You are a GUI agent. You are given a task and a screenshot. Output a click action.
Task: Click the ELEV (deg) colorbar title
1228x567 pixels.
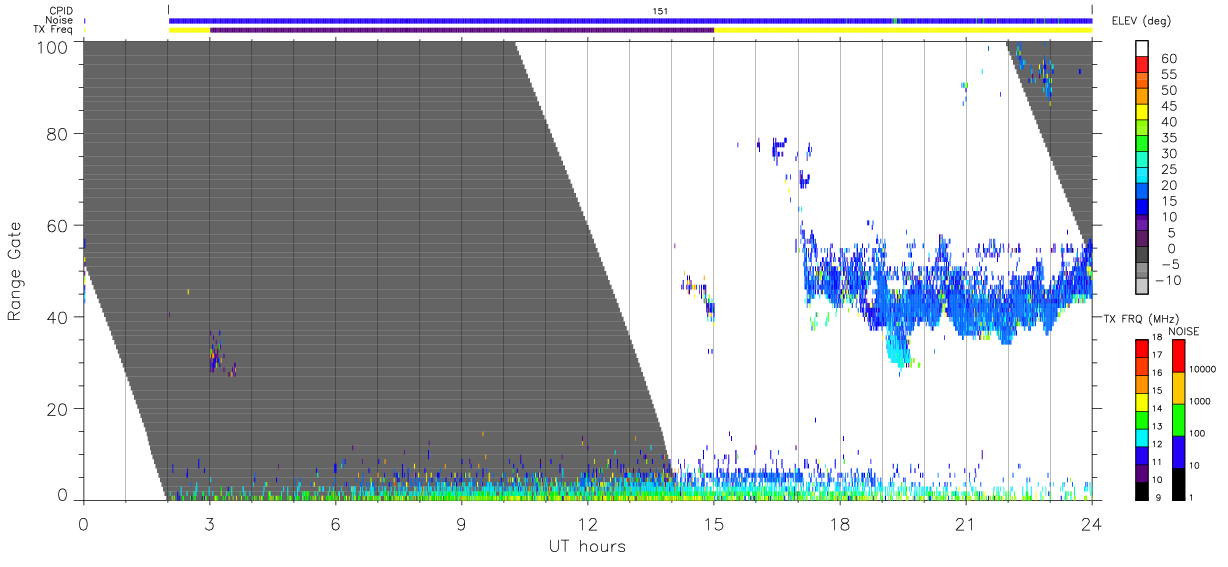[1140, 21]
